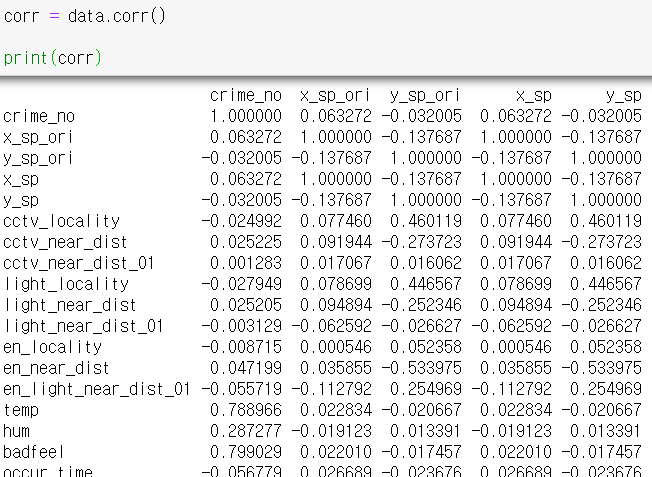Select the 'y_sp' column header
This screenshot has width=652, height=477.
623,96
